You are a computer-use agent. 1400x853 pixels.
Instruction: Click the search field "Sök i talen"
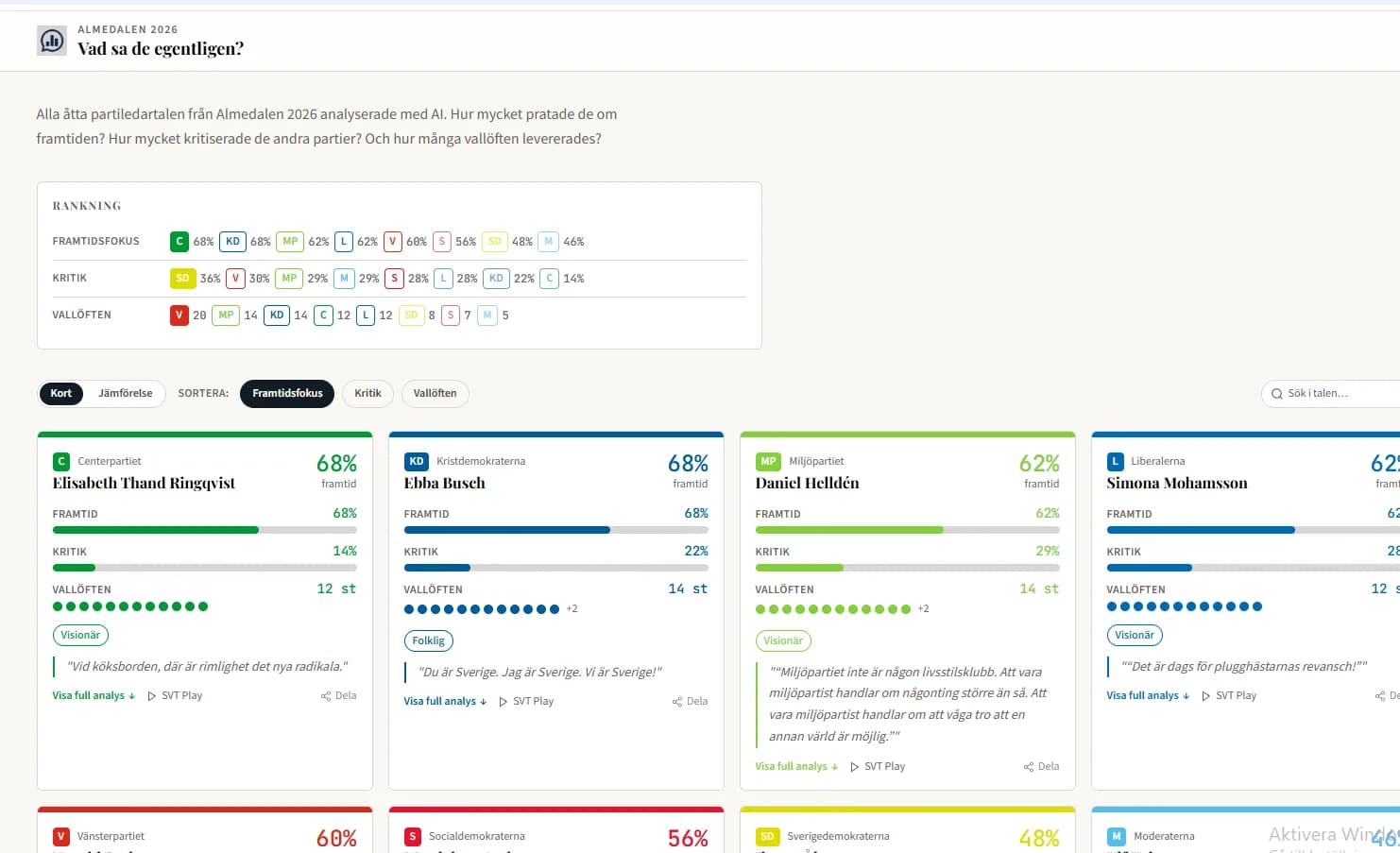[1331, 394]
